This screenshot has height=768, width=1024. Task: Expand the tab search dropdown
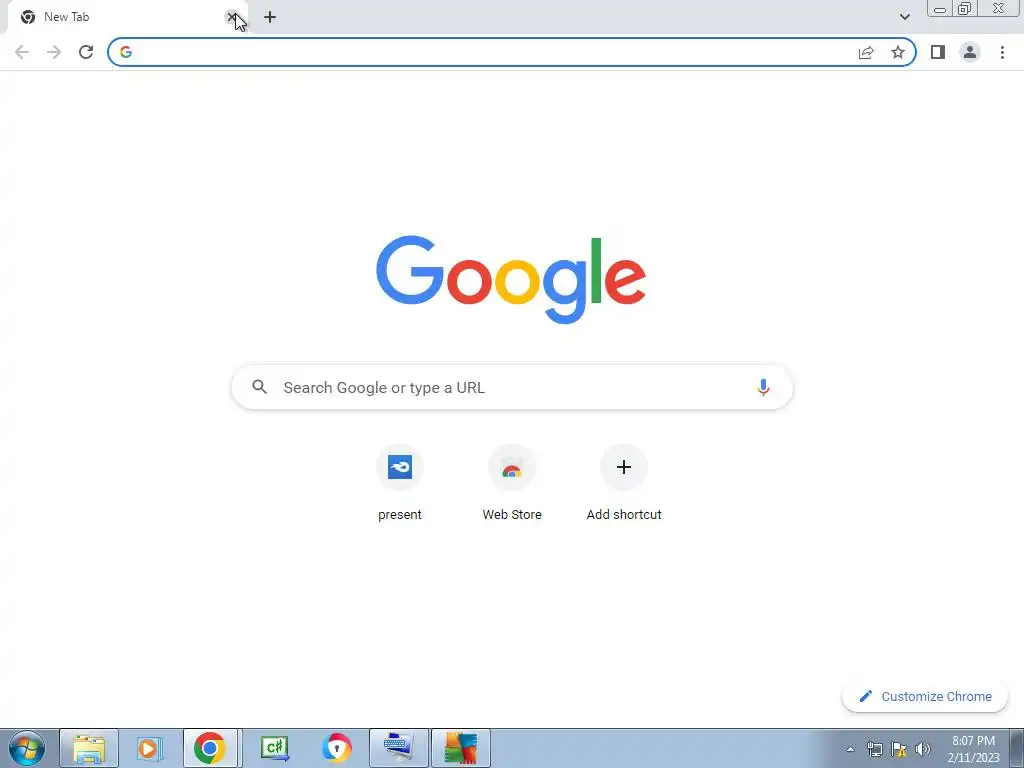[x=904, y=17]
